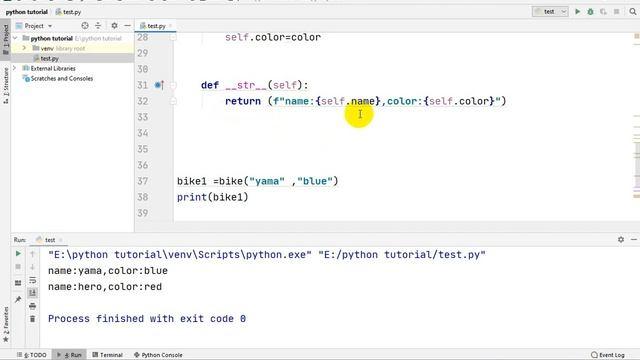Open Project panel gear settings
The height and width of the screenshot is (360, 640).
tap(114, 26)
